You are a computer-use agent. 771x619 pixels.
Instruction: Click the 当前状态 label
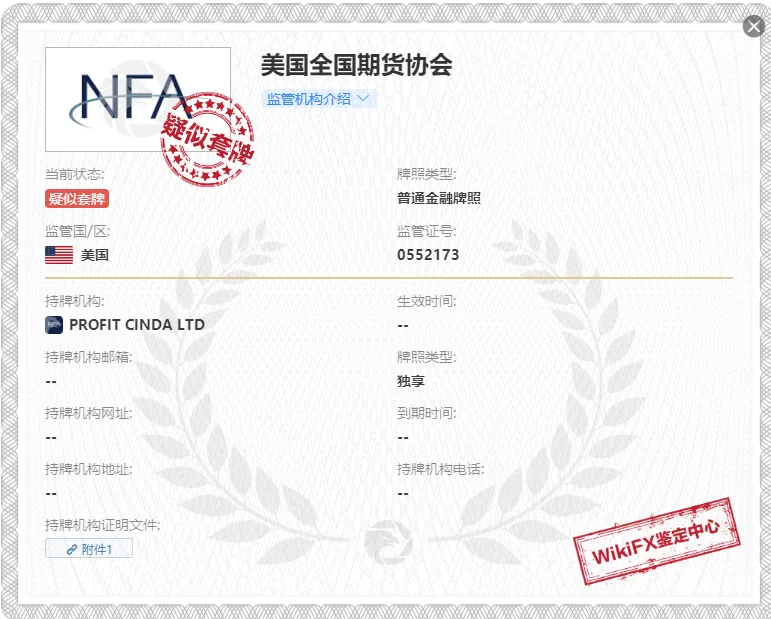click(x=75, y=174)
